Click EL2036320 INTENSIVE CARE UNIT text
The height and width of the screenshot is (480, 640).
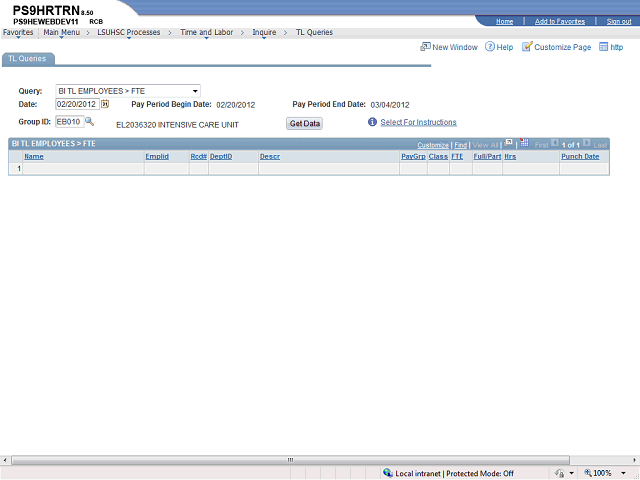(178, 125)
